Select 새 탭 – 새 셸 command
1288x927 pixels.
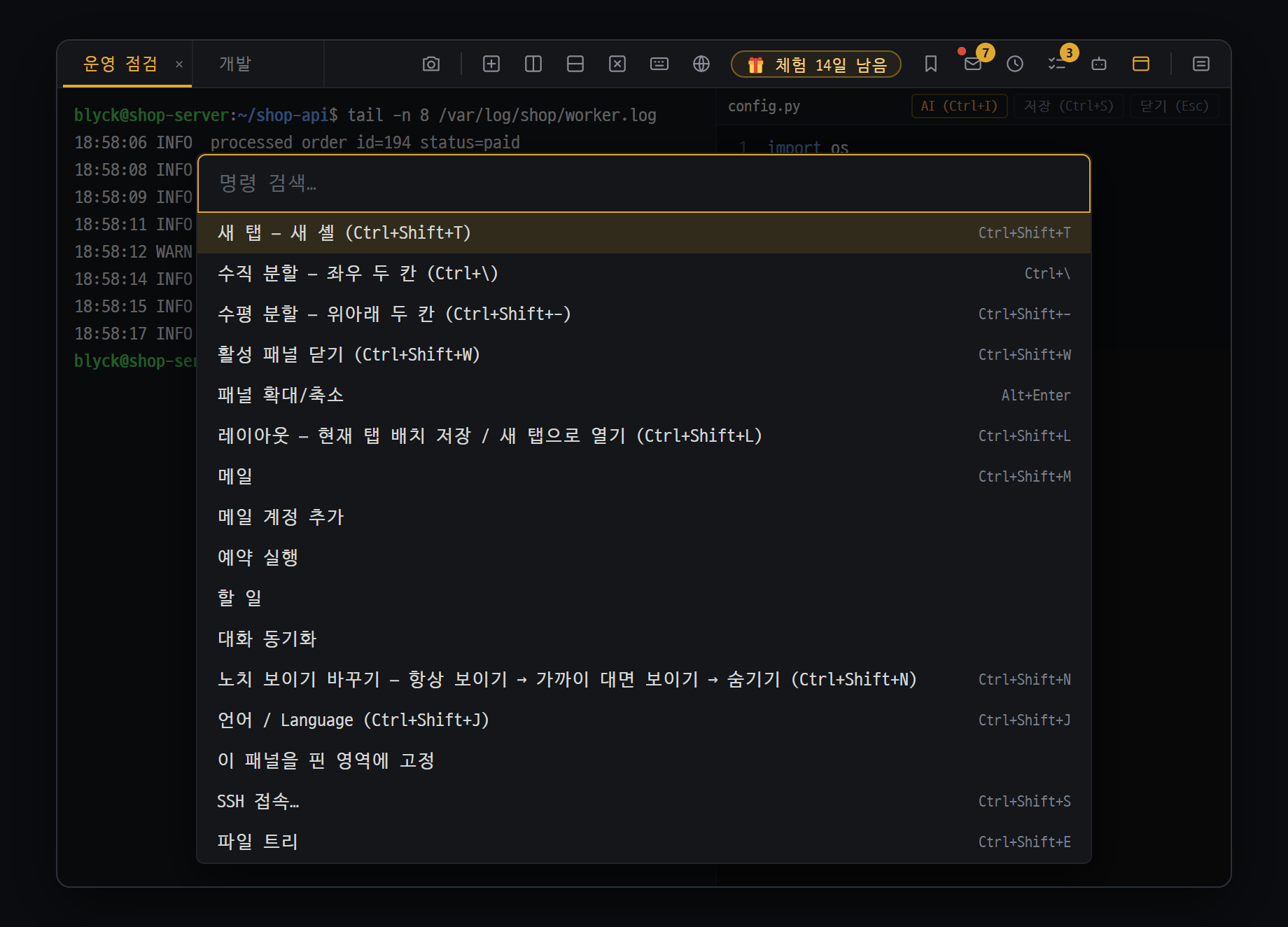click(x=644, y=232)
